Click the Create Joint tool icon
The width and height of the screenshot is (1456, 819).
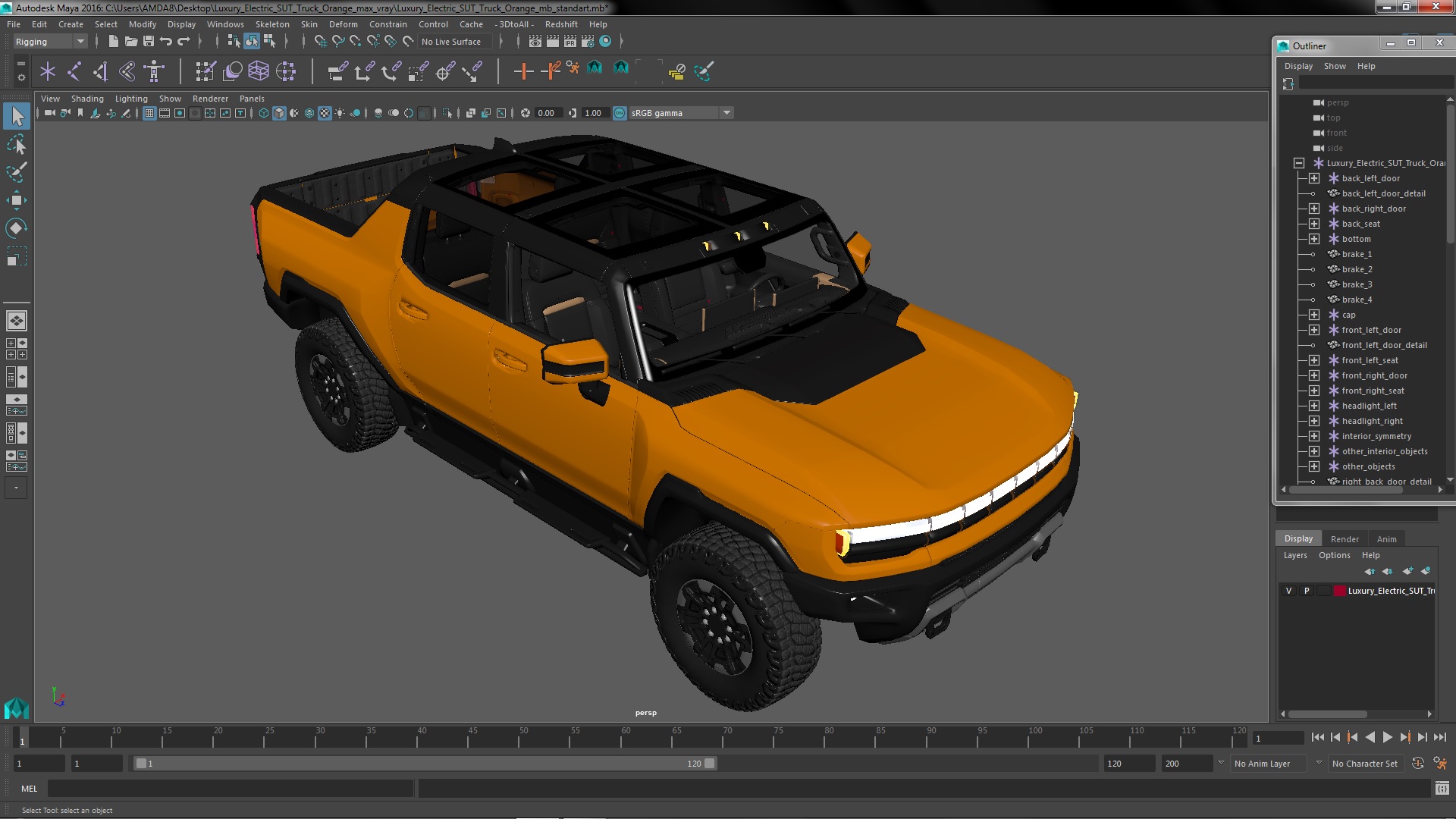74,71
